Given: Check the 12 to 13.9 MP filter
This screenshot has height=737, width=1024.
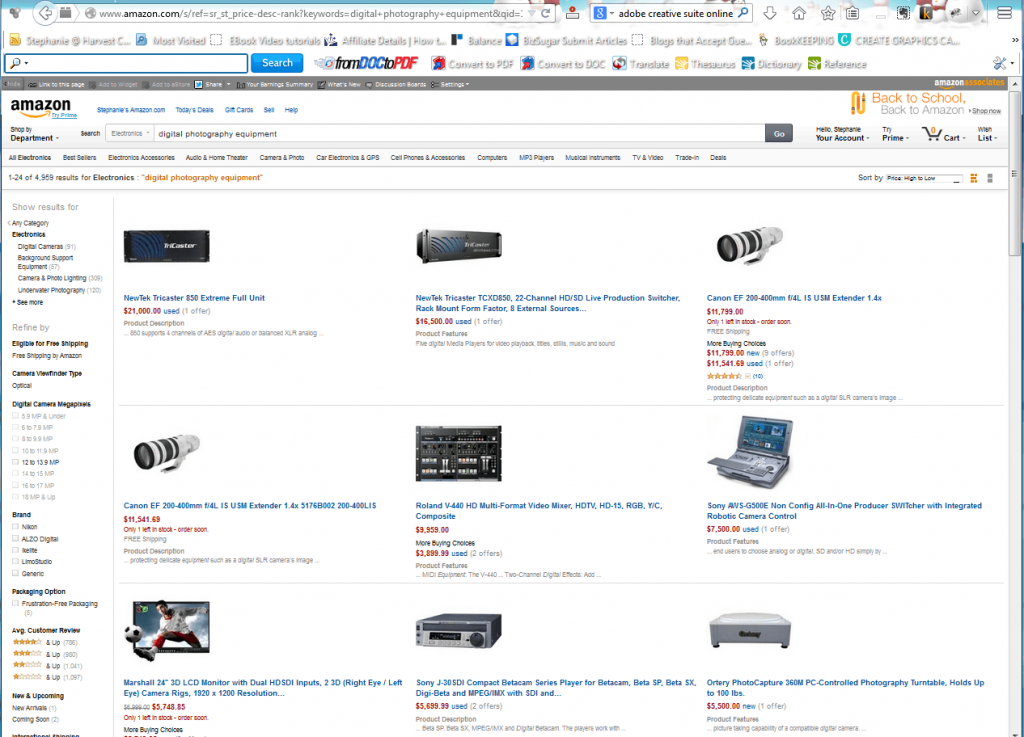Looking at the screenshot, I should click(x=16, y=462).
